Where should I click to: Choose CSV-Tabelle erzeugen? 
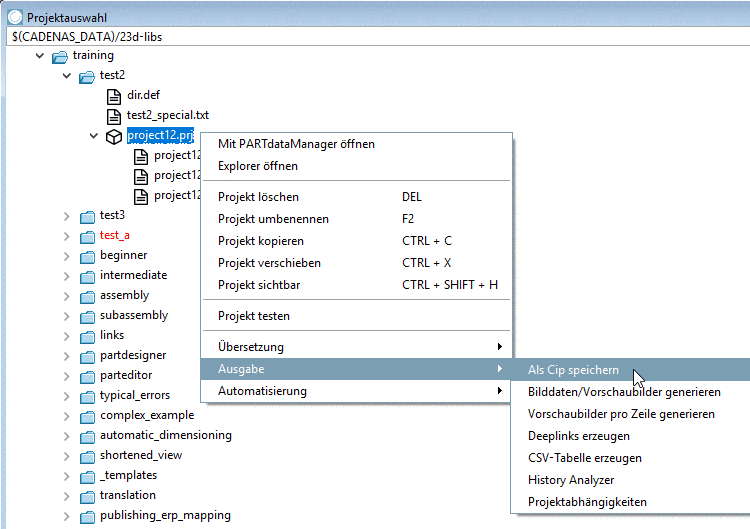631,458
